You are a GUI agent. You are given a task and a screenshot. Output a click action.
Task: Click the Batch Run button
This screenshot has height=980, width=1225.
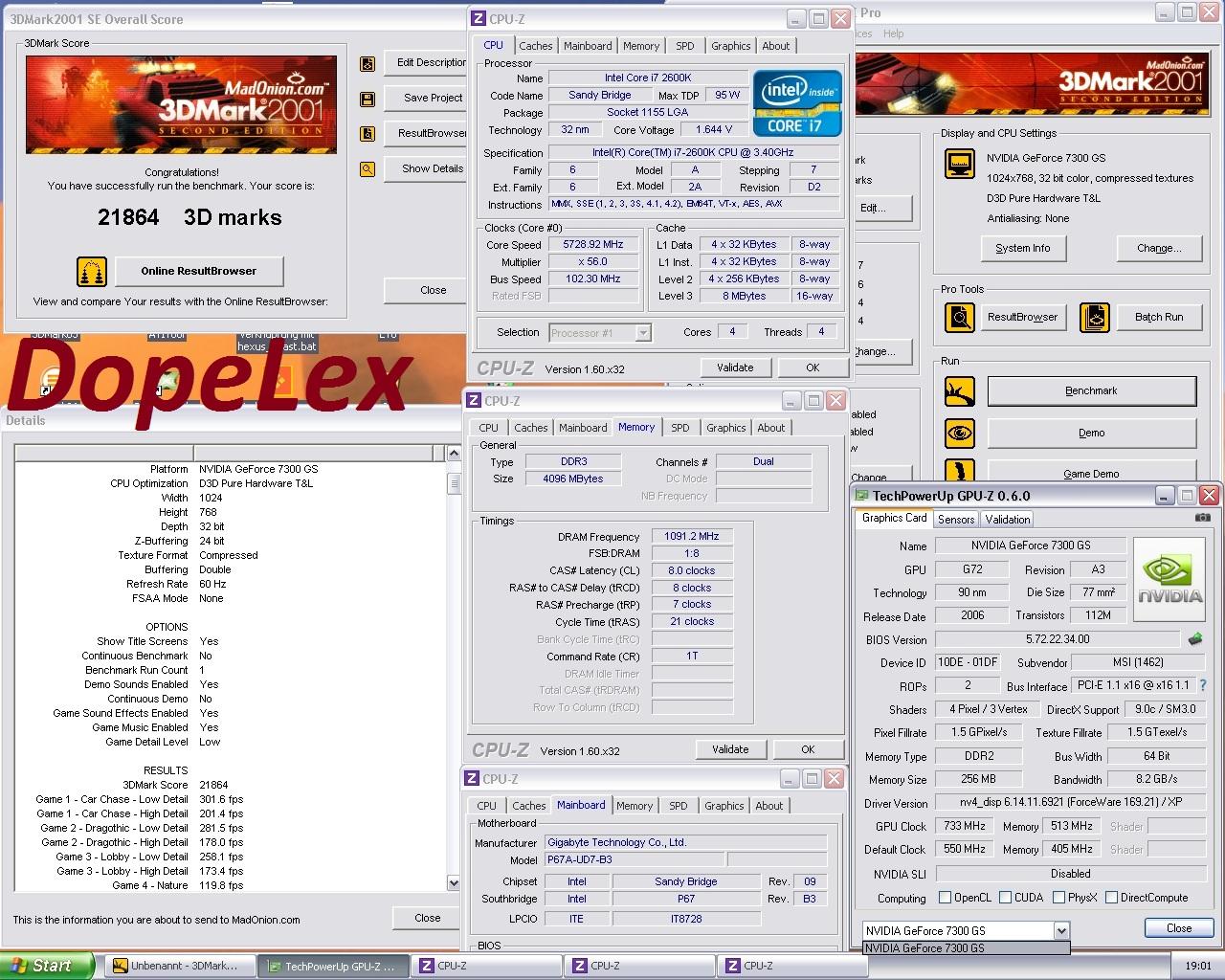coord(1159,317)
